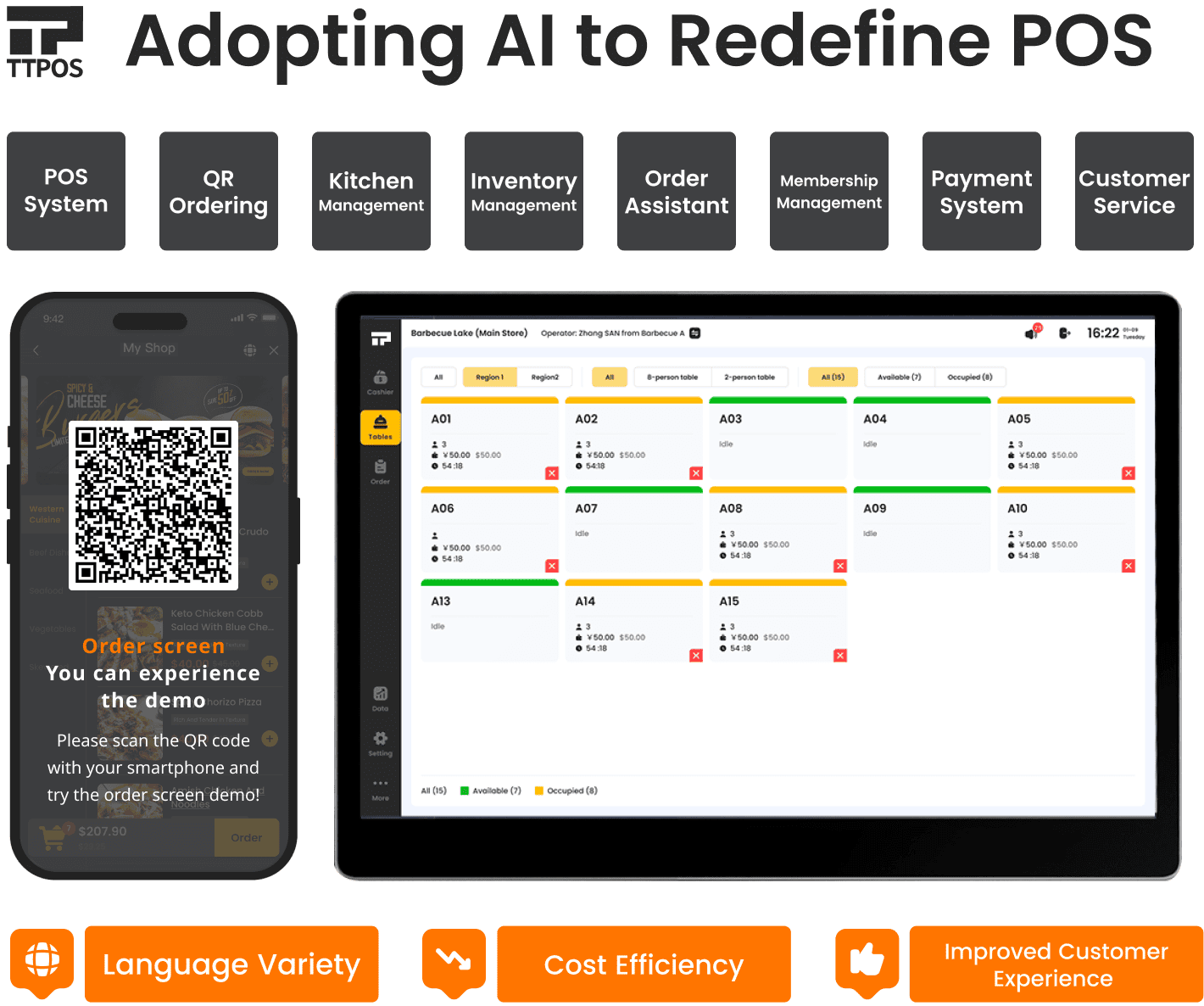This screenshot has width=1204, height=1006.
Task: Click the Inventory Management tile
Action: click(524, 191)
